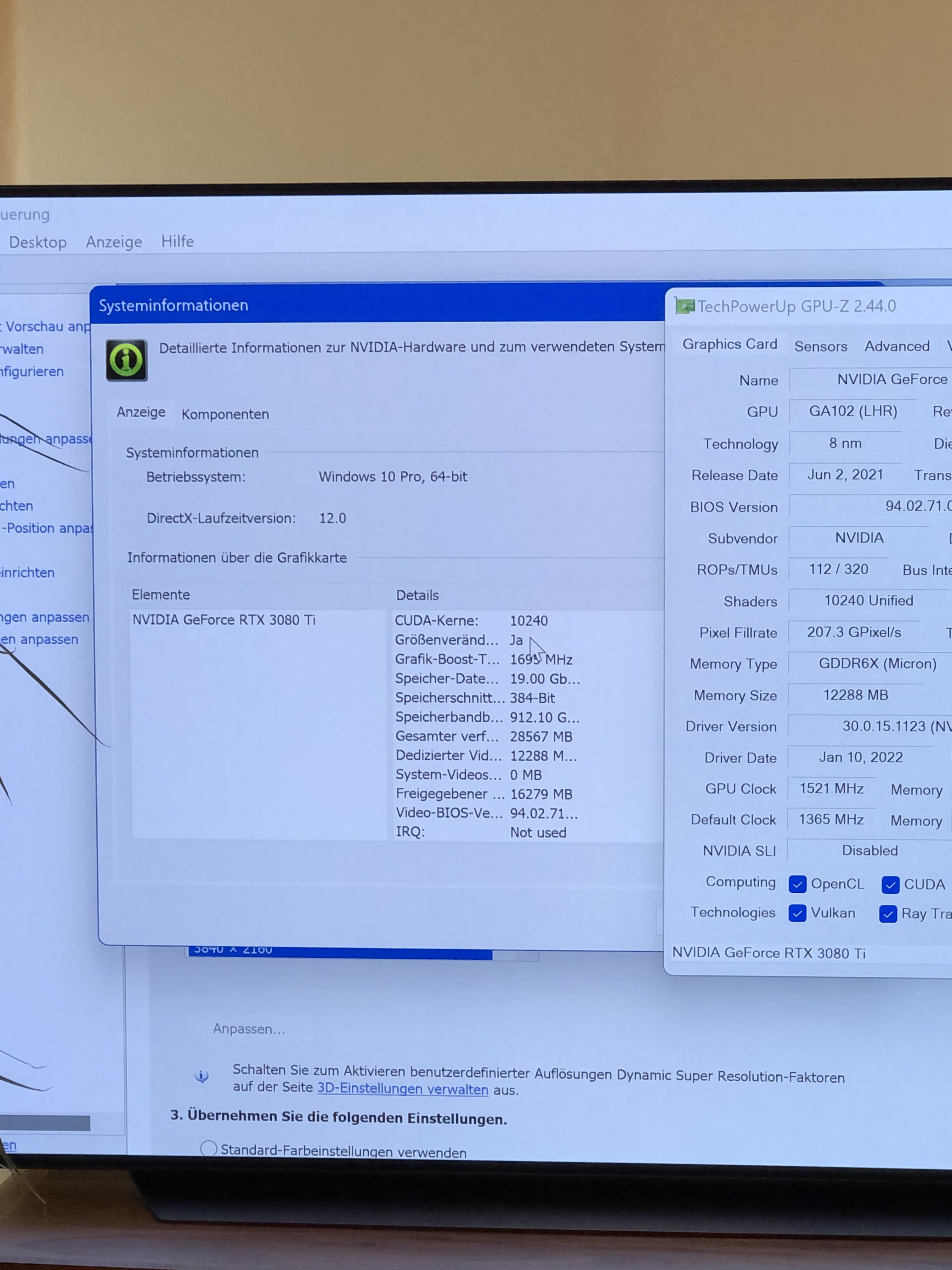Click the Details column header
Screen dimensions: 952x1270
417,595
